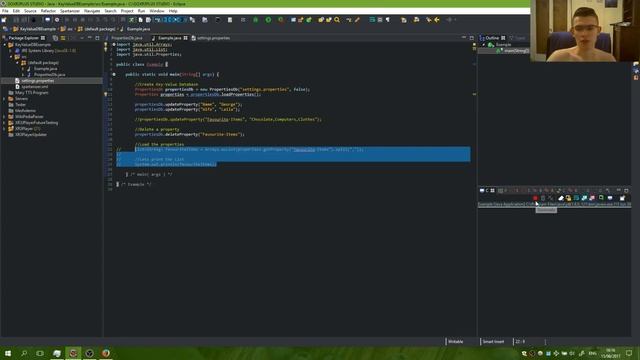
Task: Toggle Link with Editor in Package Explorer
Action: (63, 38)
